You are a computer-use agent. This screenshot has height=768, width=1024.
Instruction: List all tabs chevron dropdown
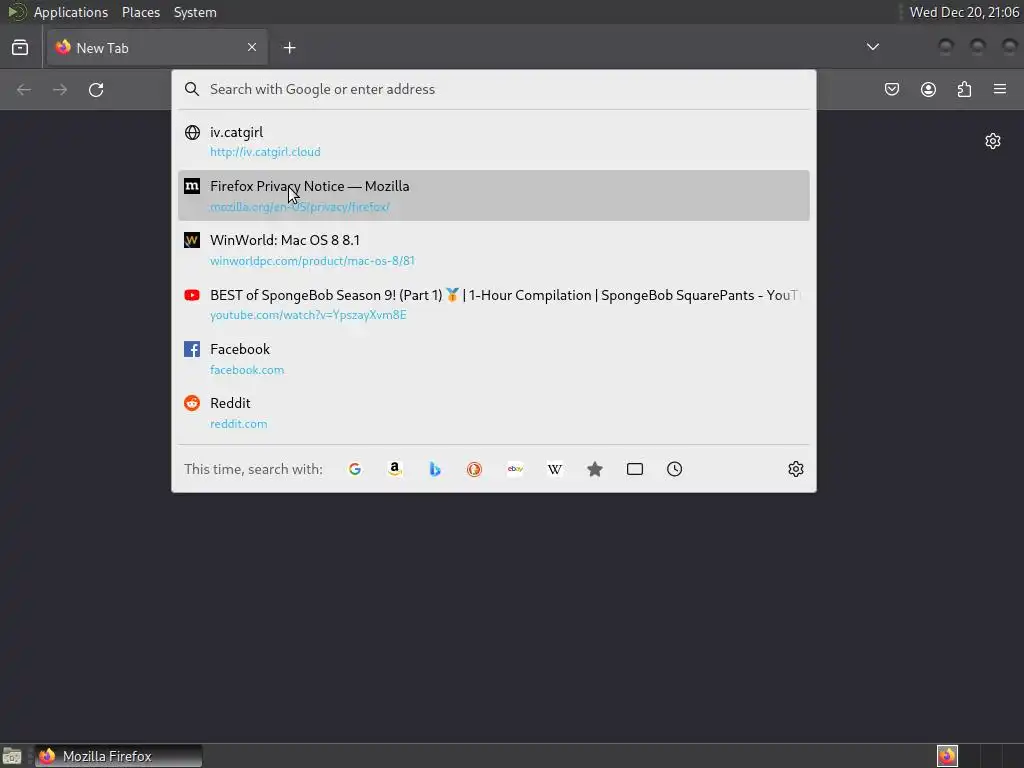click(872, 47)
